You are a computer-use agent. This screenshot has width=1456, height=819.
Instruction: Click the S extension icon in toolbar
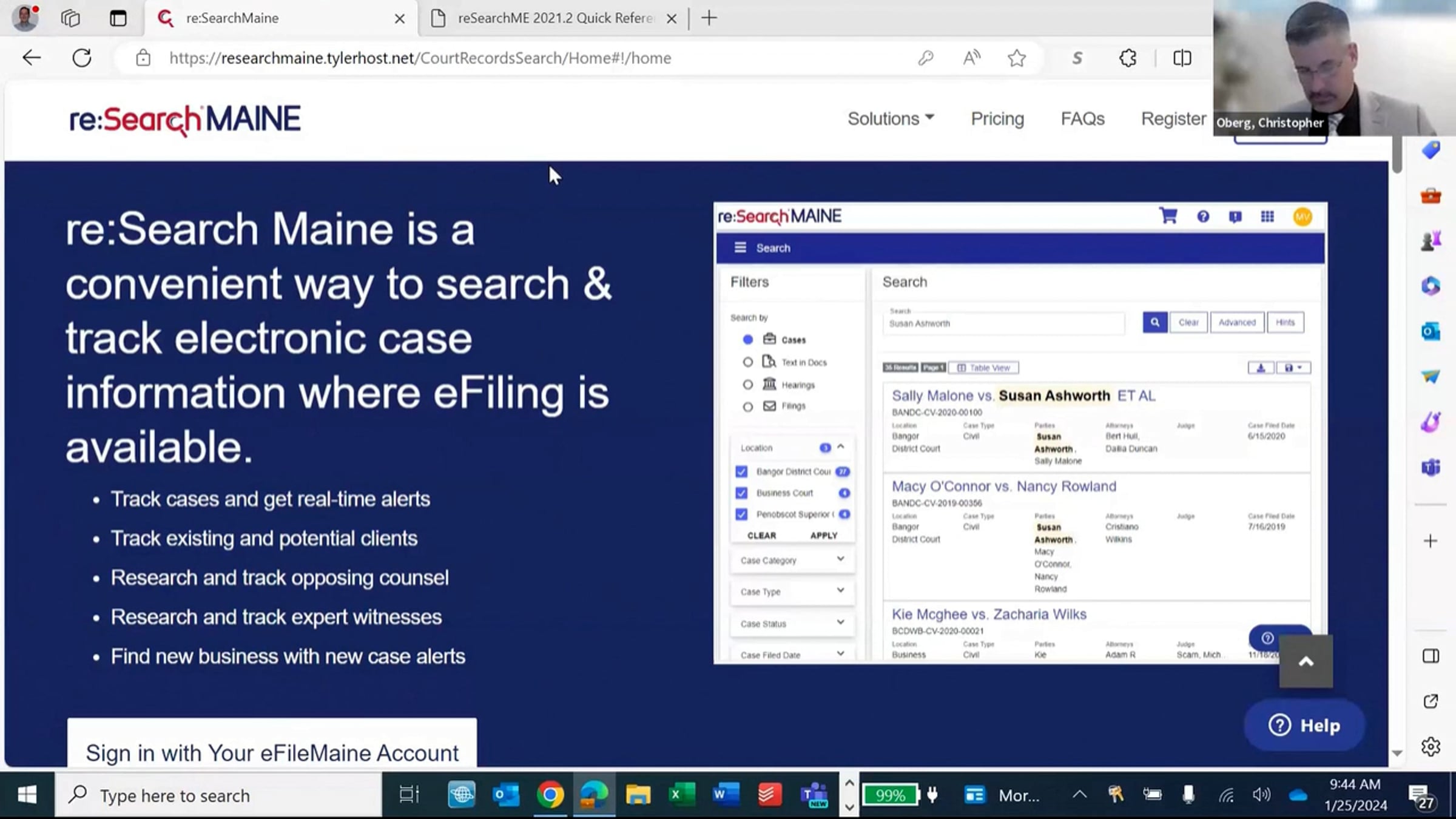[x=1077, y=58]
